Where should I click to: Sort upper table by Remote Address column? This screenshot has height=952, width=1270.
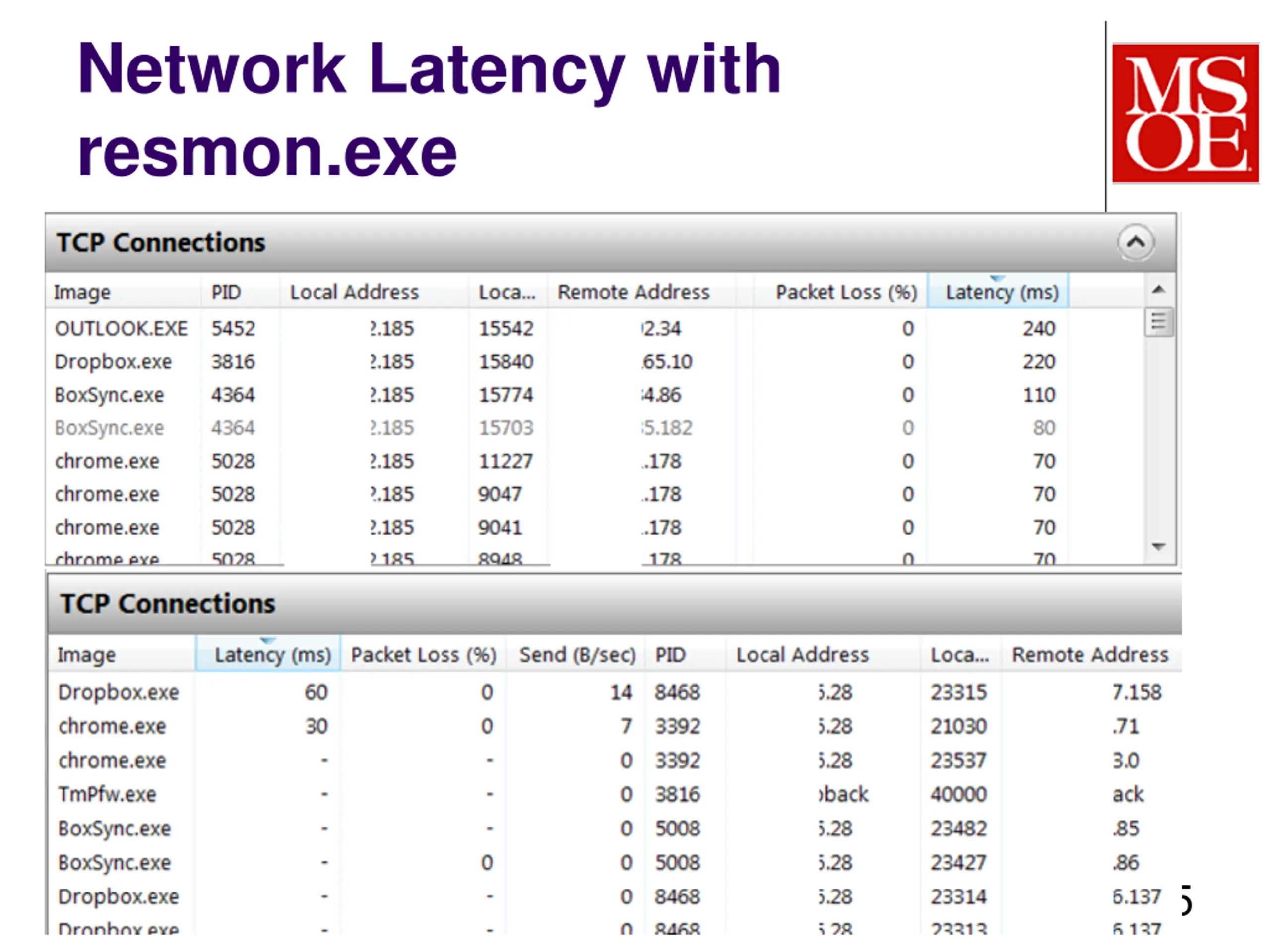pos(641,292)
